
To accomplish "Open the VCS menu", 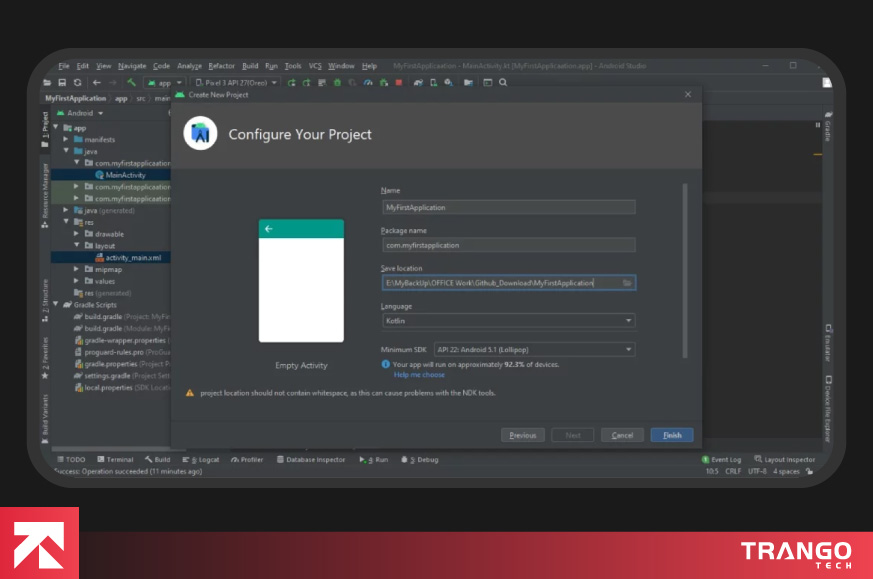I will (x=314, y=65).
